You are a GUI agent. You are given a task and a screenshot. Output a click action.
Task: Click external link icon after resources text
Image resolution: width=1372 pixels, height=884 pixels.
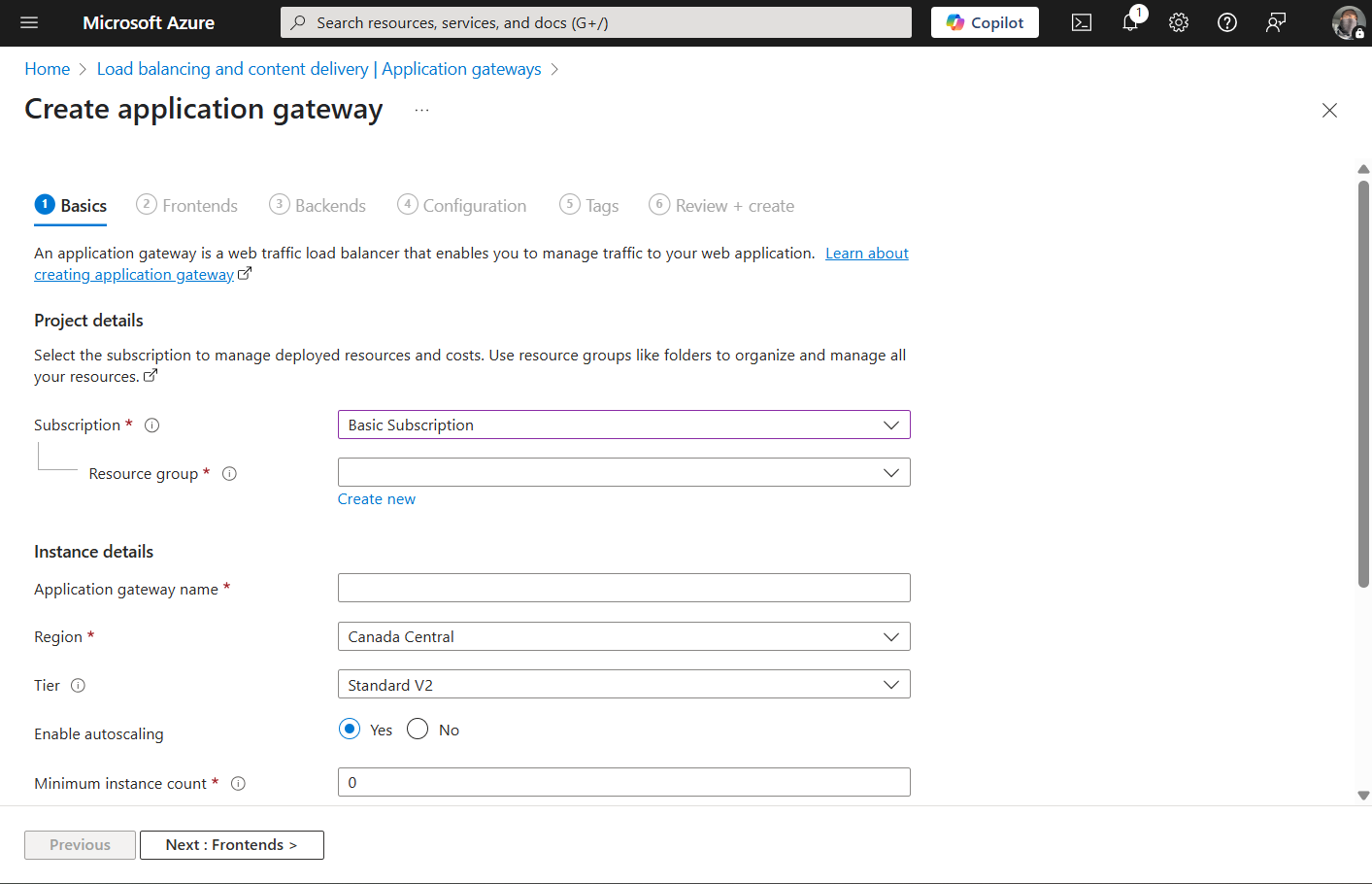[151, 376]
